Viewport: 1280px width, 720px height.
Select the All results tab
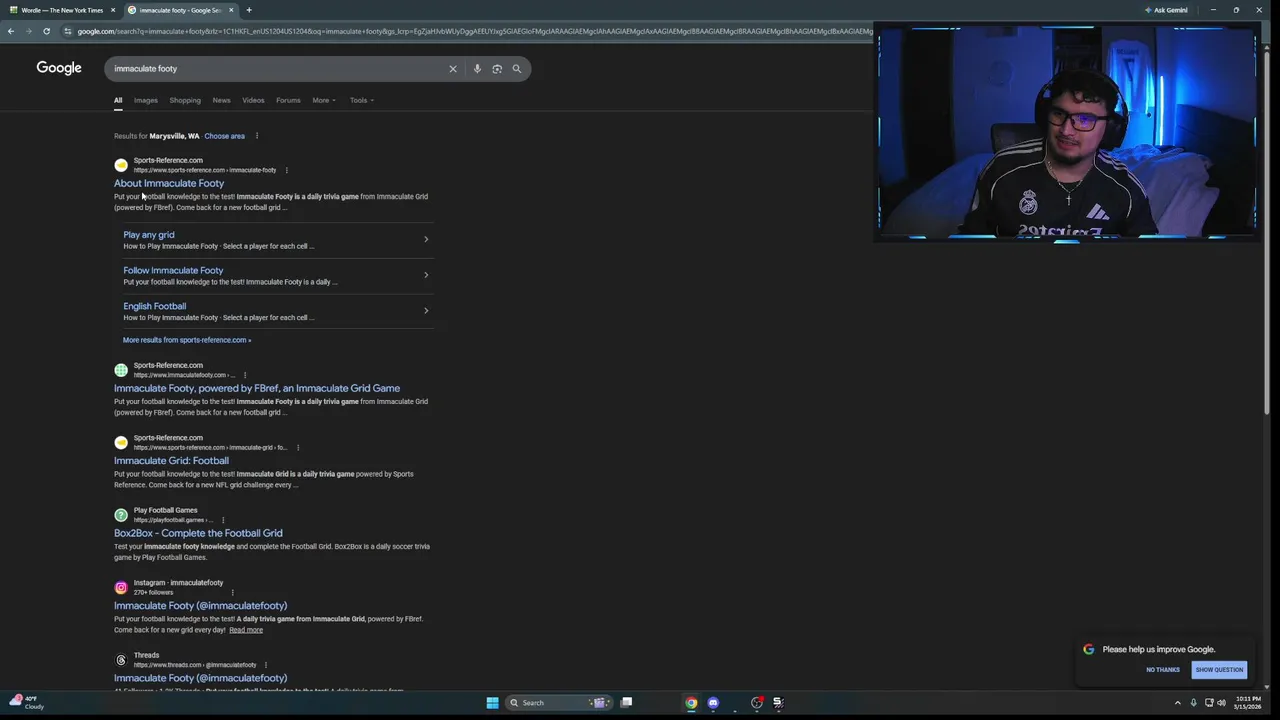tap(118, 100)
